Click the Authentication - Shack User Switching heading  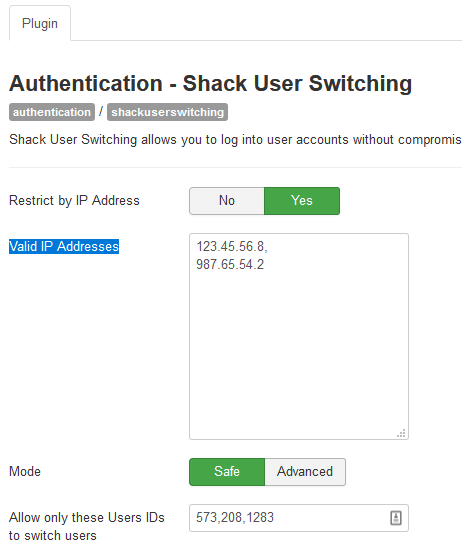[211, 84]
